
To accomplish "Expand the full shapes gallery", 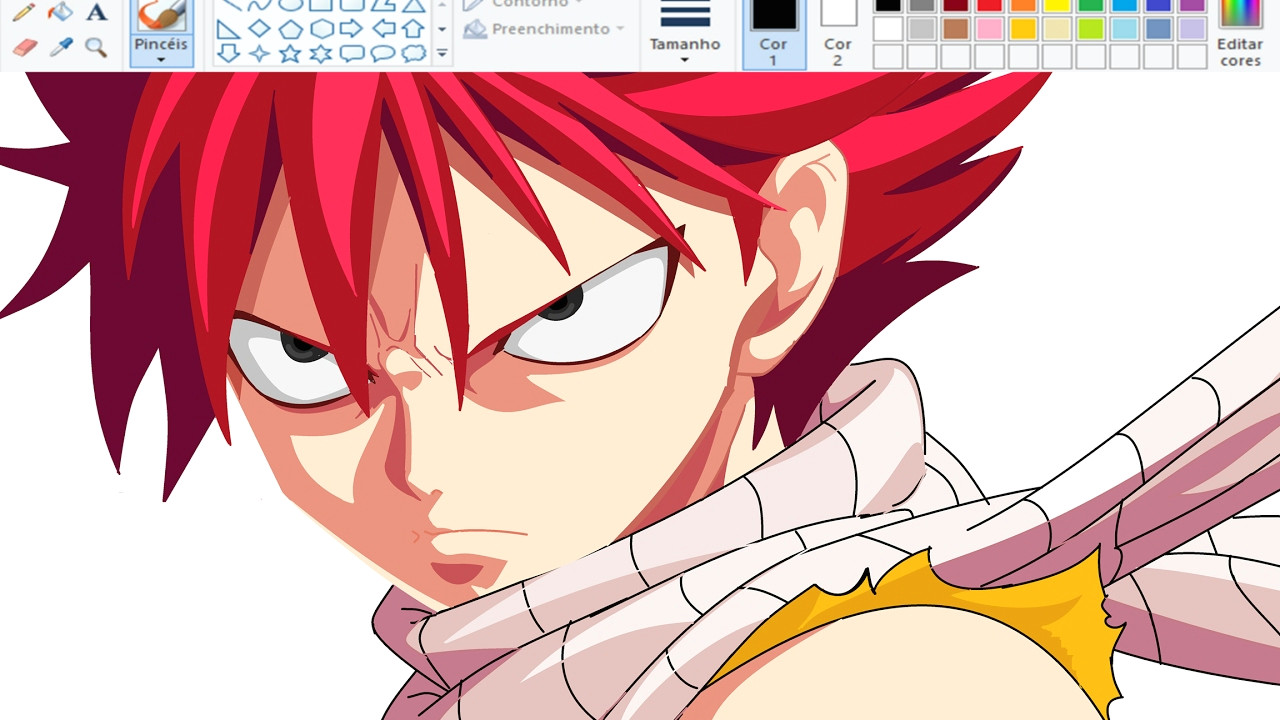I will tap(442, 53).
